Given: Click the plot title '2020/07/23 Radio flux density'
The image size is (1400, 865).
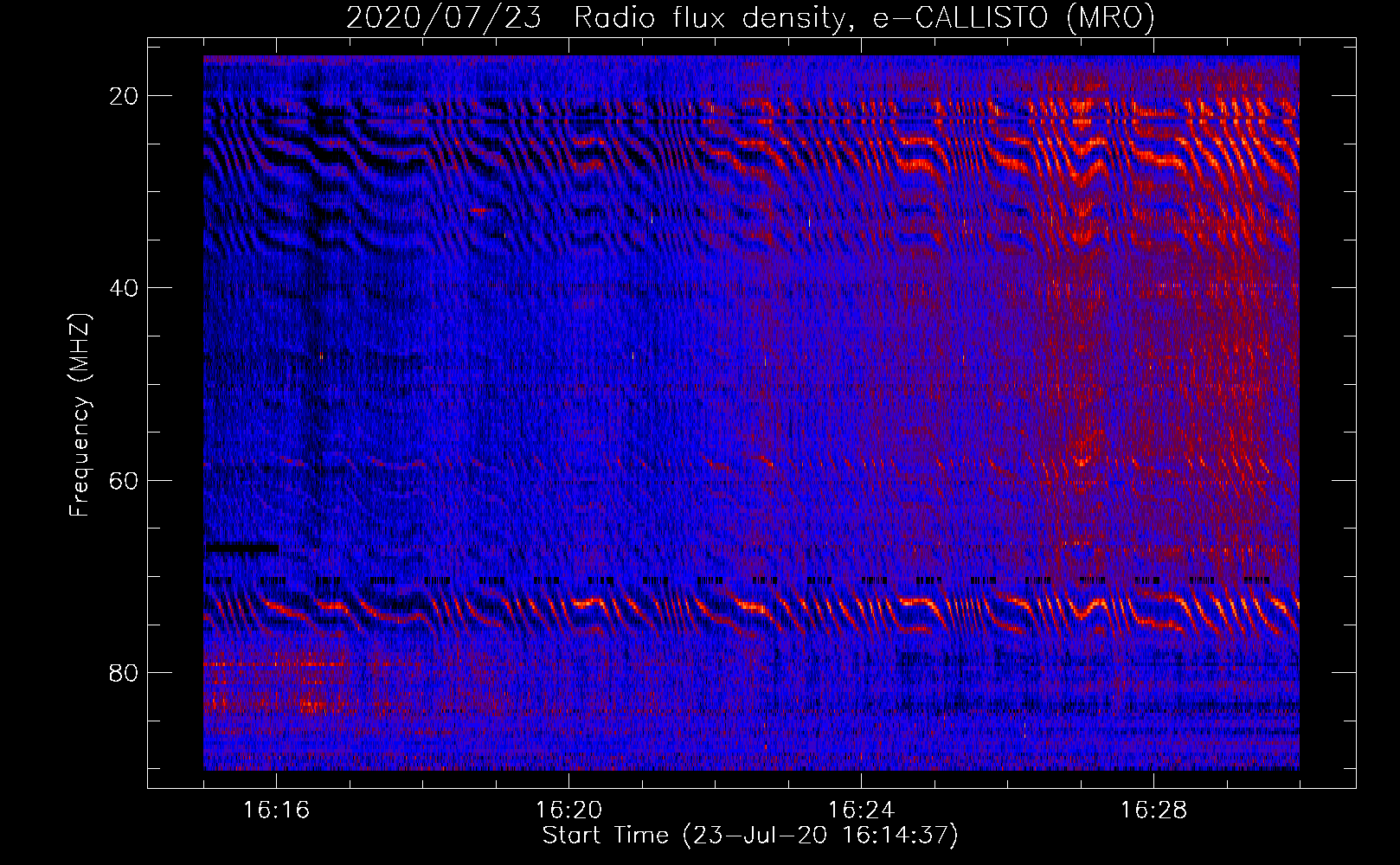Looking at the screenshot, I should coord(750,17).
